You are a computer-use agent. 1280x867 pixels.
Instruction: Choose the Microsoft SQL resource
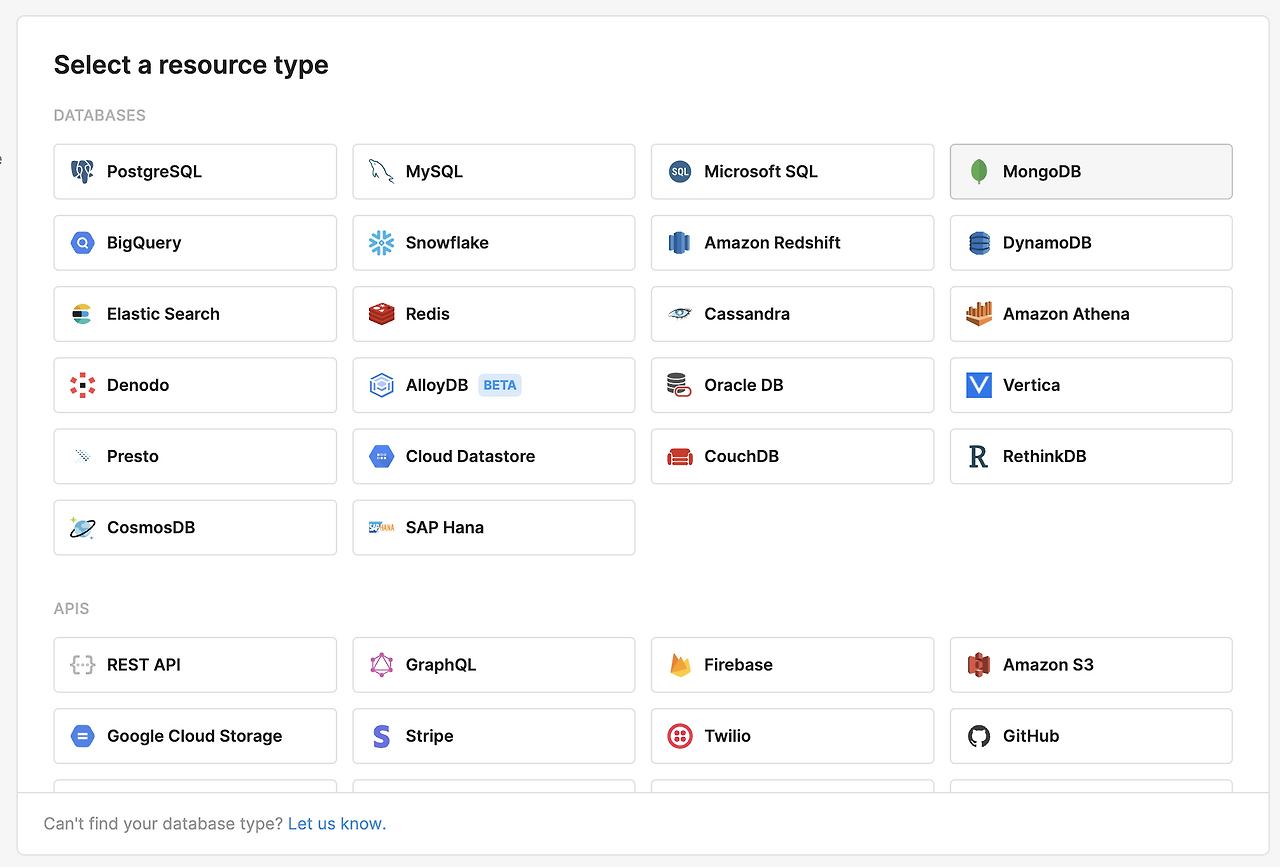[x=792, y=172]
